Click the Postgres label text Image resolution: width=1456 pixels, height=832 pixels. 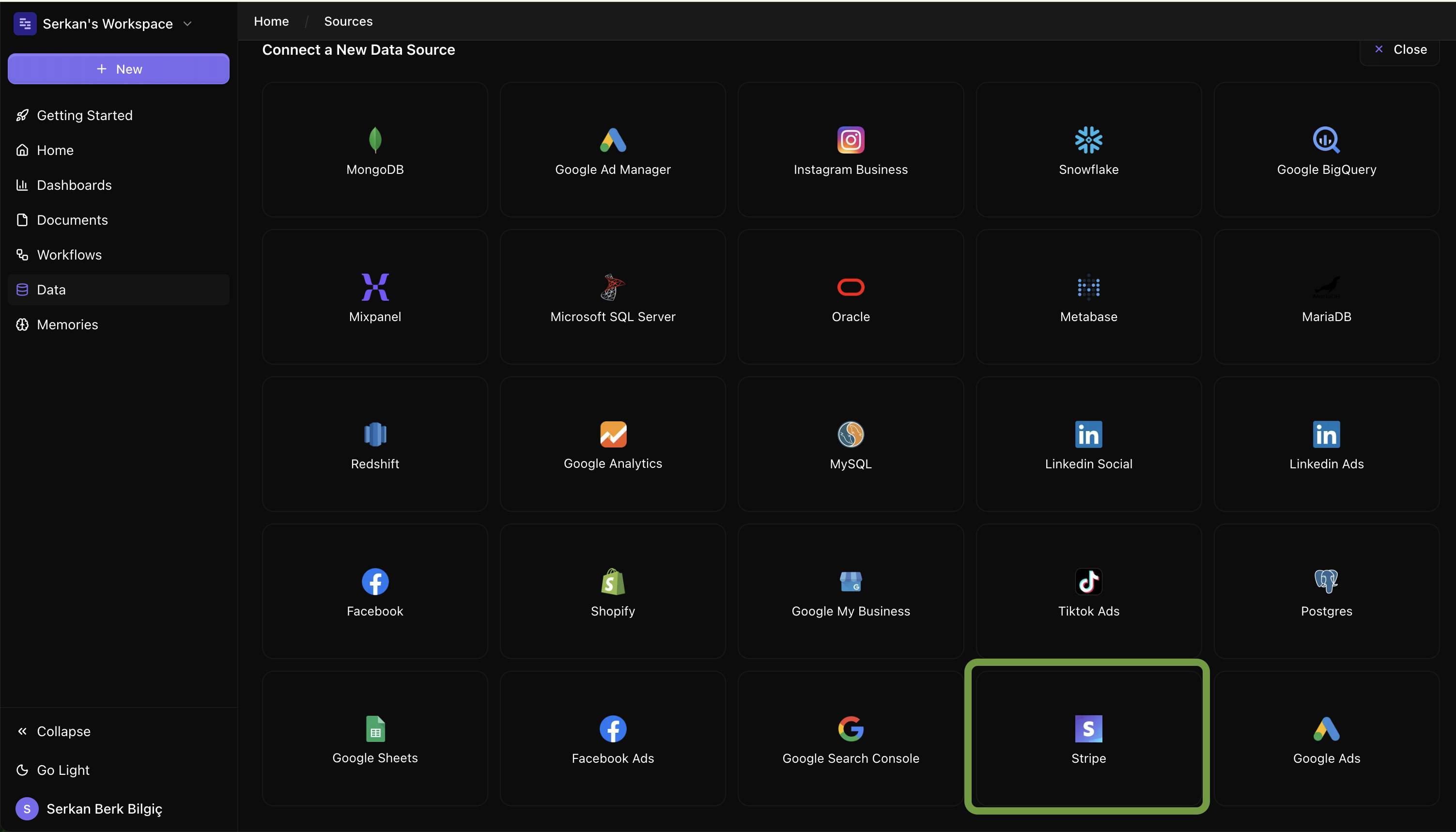1326,611
